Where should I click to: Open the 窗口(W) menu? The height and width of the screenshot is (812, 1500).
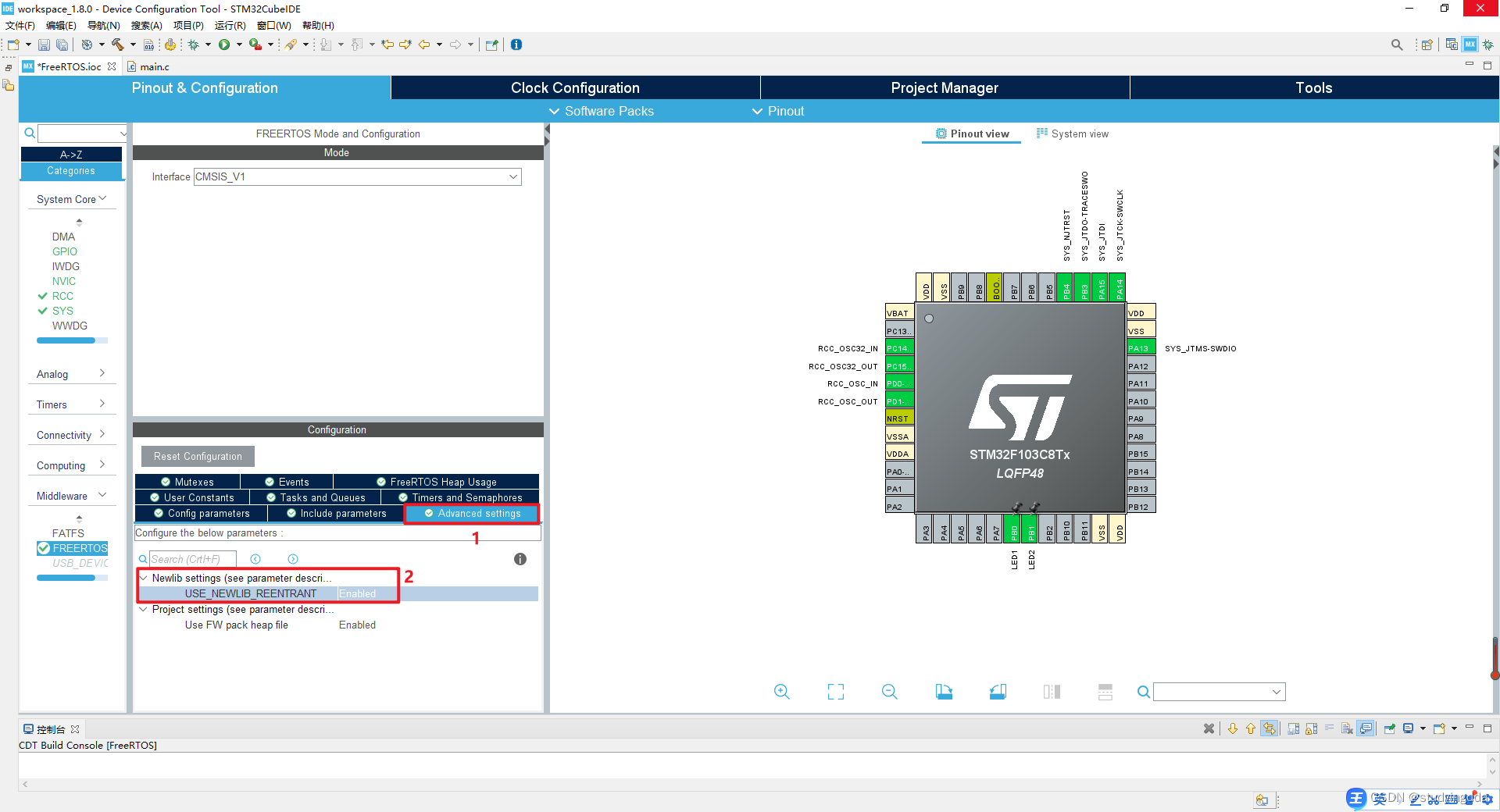[273, 26]
